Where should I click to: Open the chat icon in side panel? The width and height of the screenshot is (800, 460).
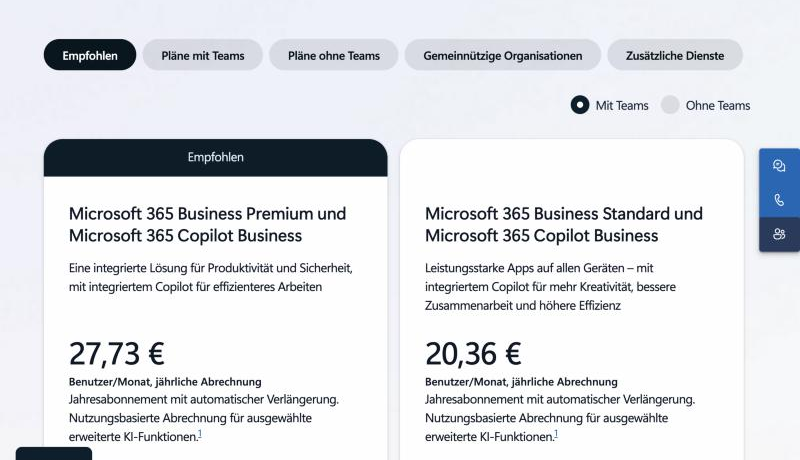point(779,166)
